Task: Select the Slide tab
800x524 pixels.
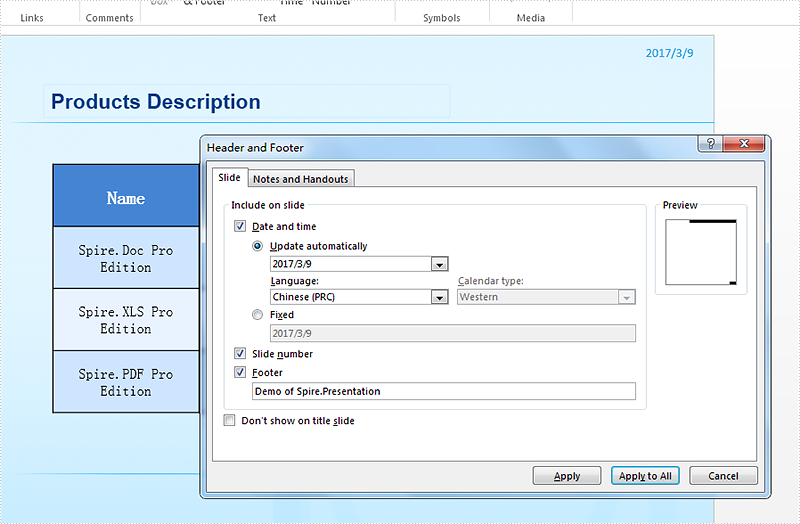Action: click(229, 178)
